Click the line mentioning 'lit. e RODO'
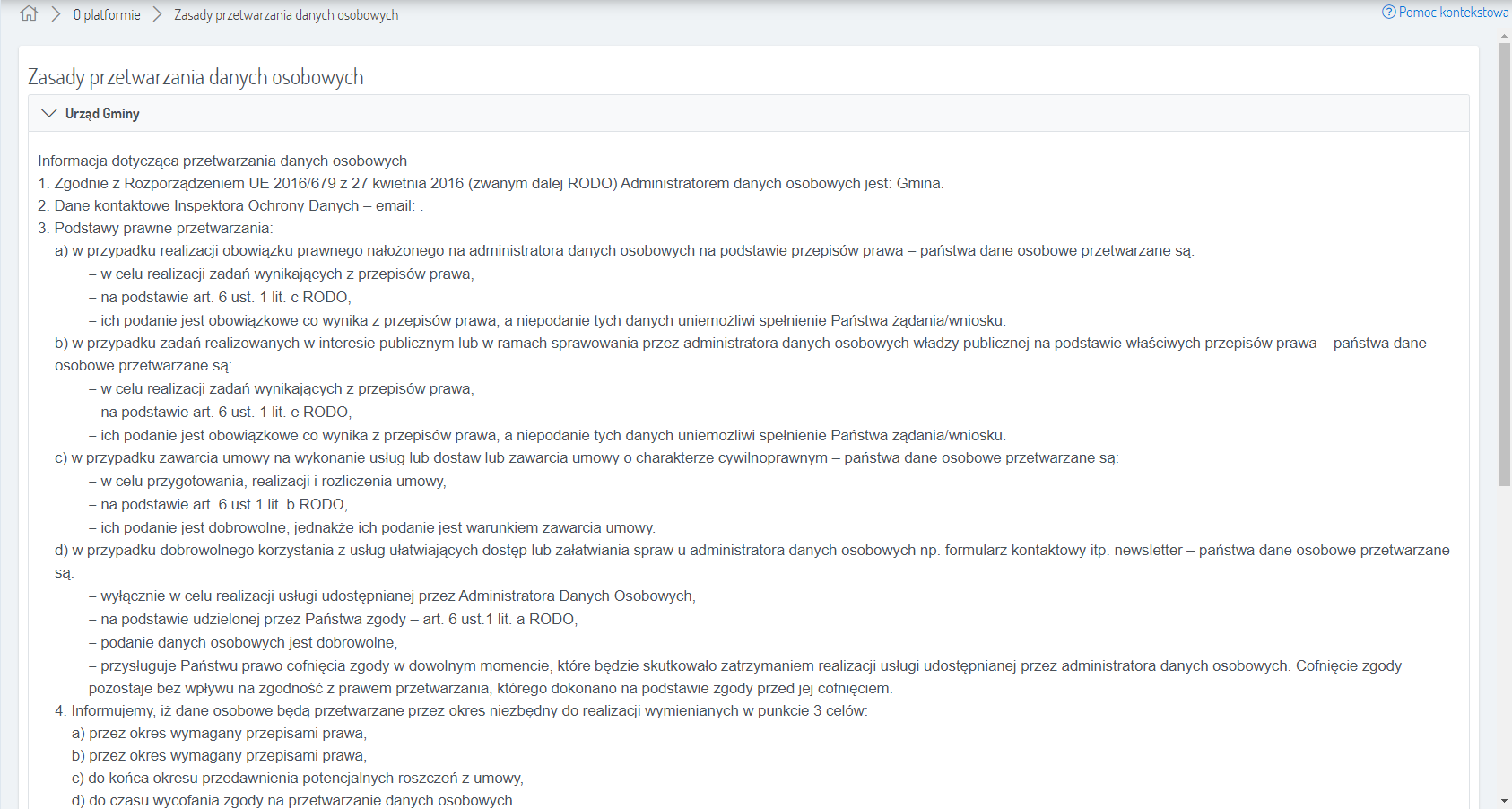 (x=220, y=413)
